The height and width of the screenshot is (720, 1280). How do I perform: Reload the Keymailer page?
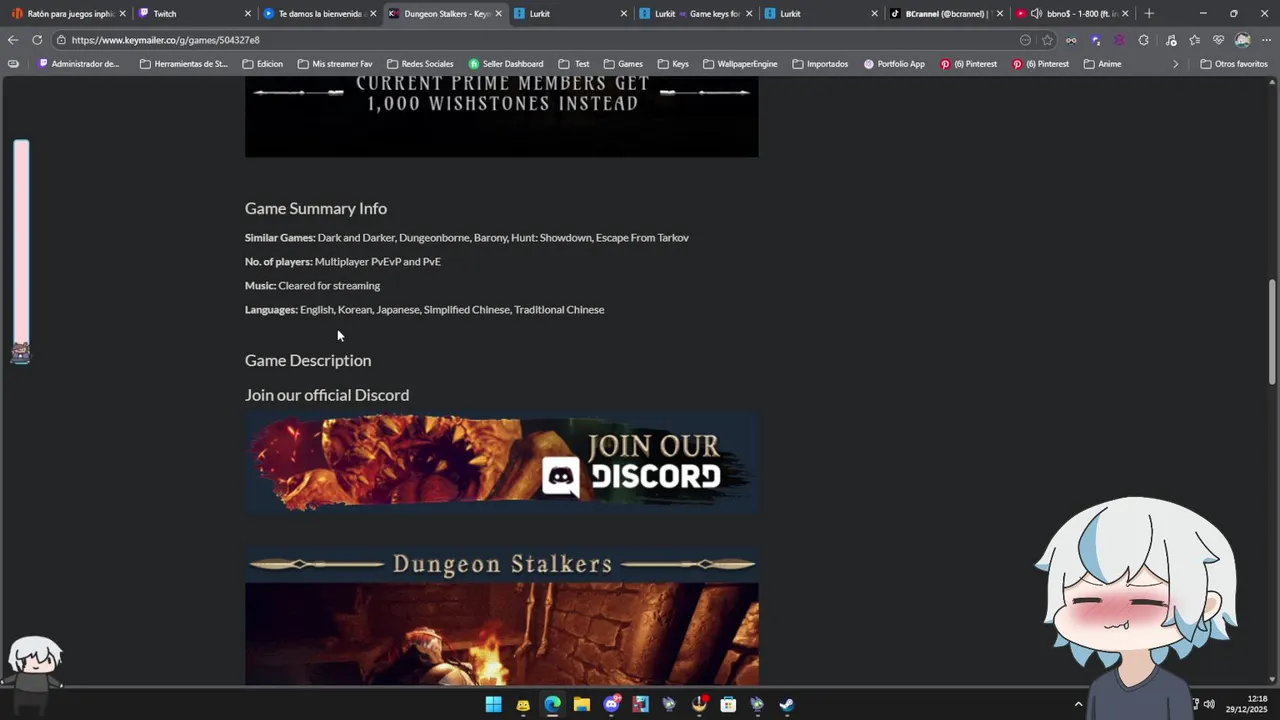point(37,40)
